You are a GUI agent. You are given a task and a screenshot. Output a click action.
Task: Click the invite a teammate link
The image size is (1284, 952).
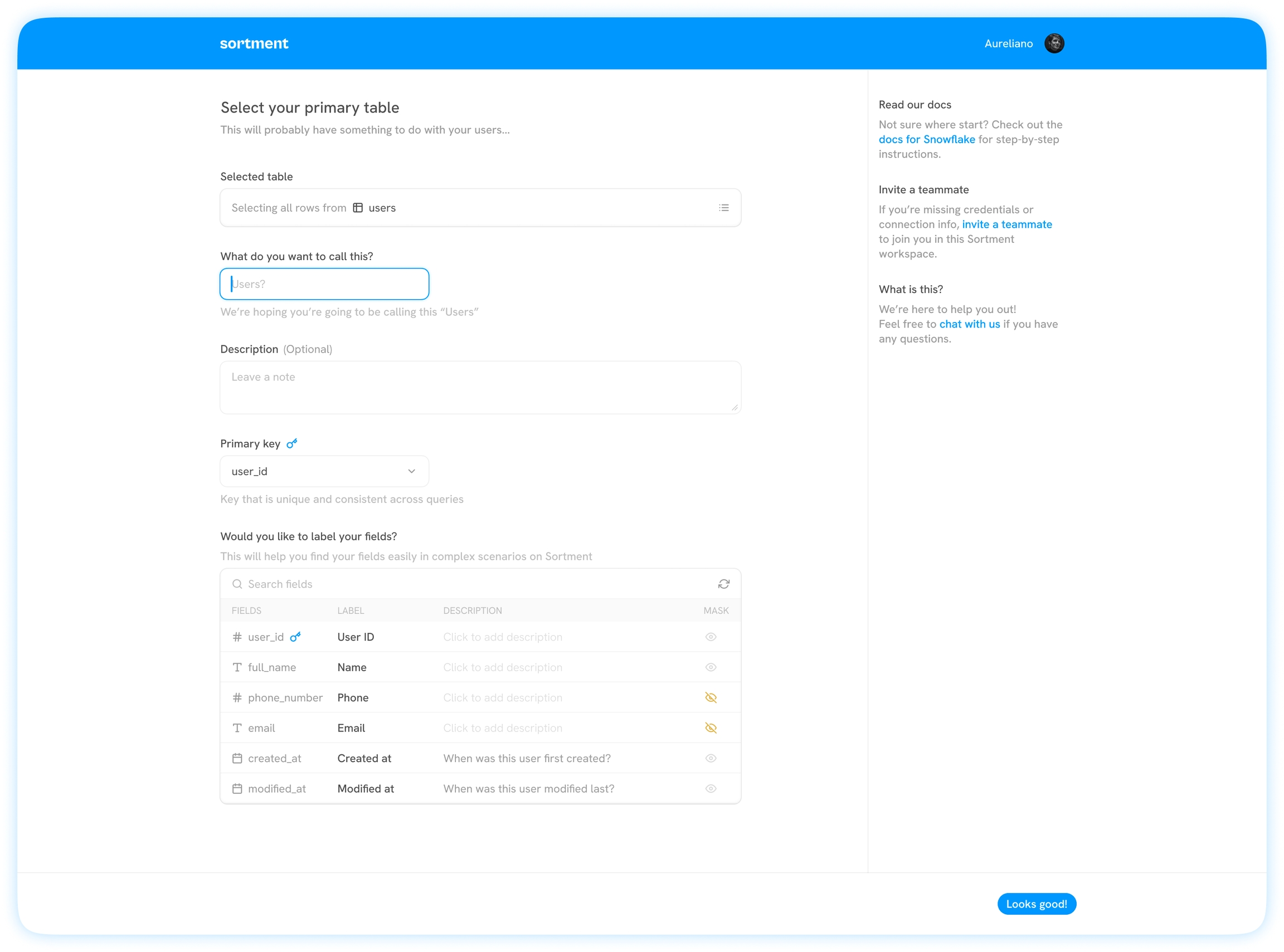(x=1006, y=224)
